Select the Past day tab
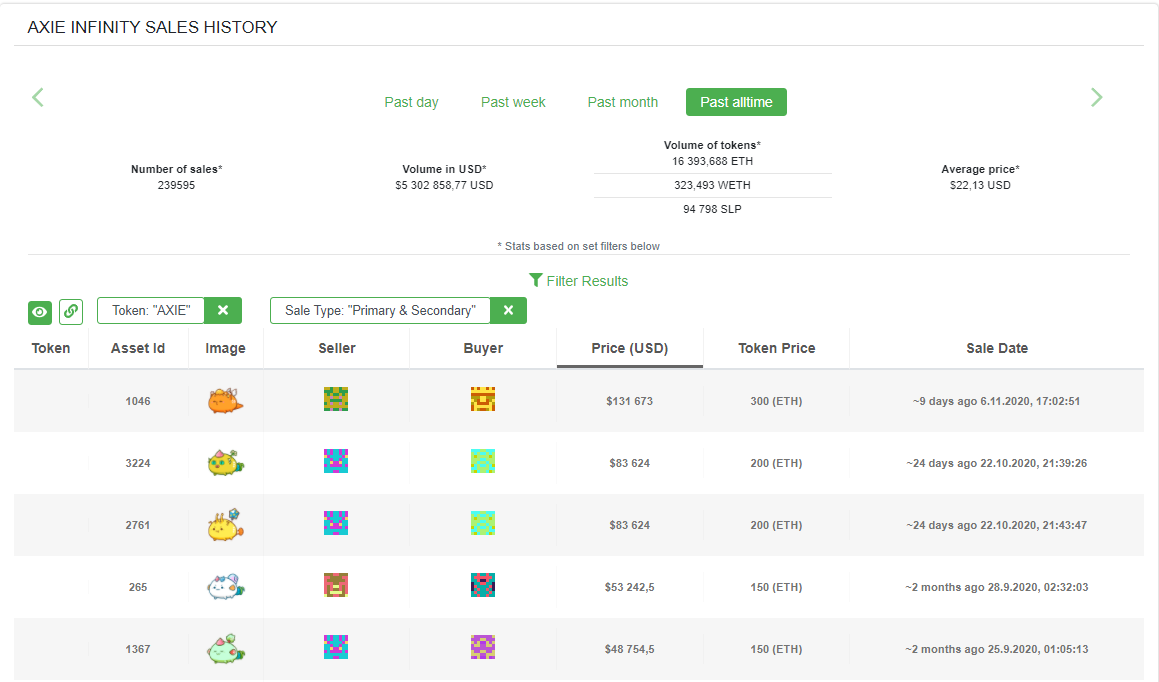The image size is (1159, 682). tap(411, 102)
